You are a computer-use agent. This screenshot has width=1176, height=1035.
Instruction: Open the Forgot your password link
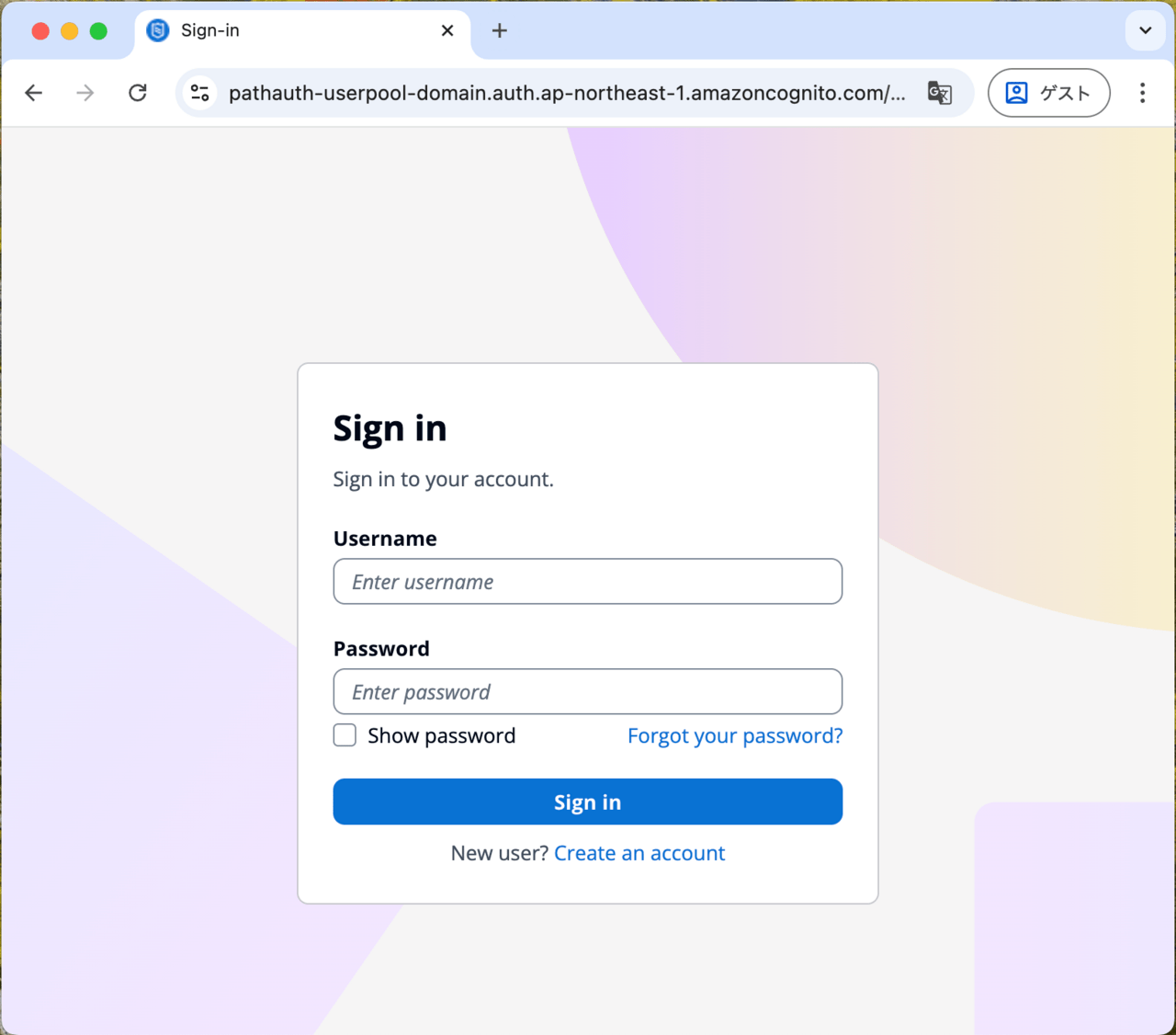coord(735,735)
